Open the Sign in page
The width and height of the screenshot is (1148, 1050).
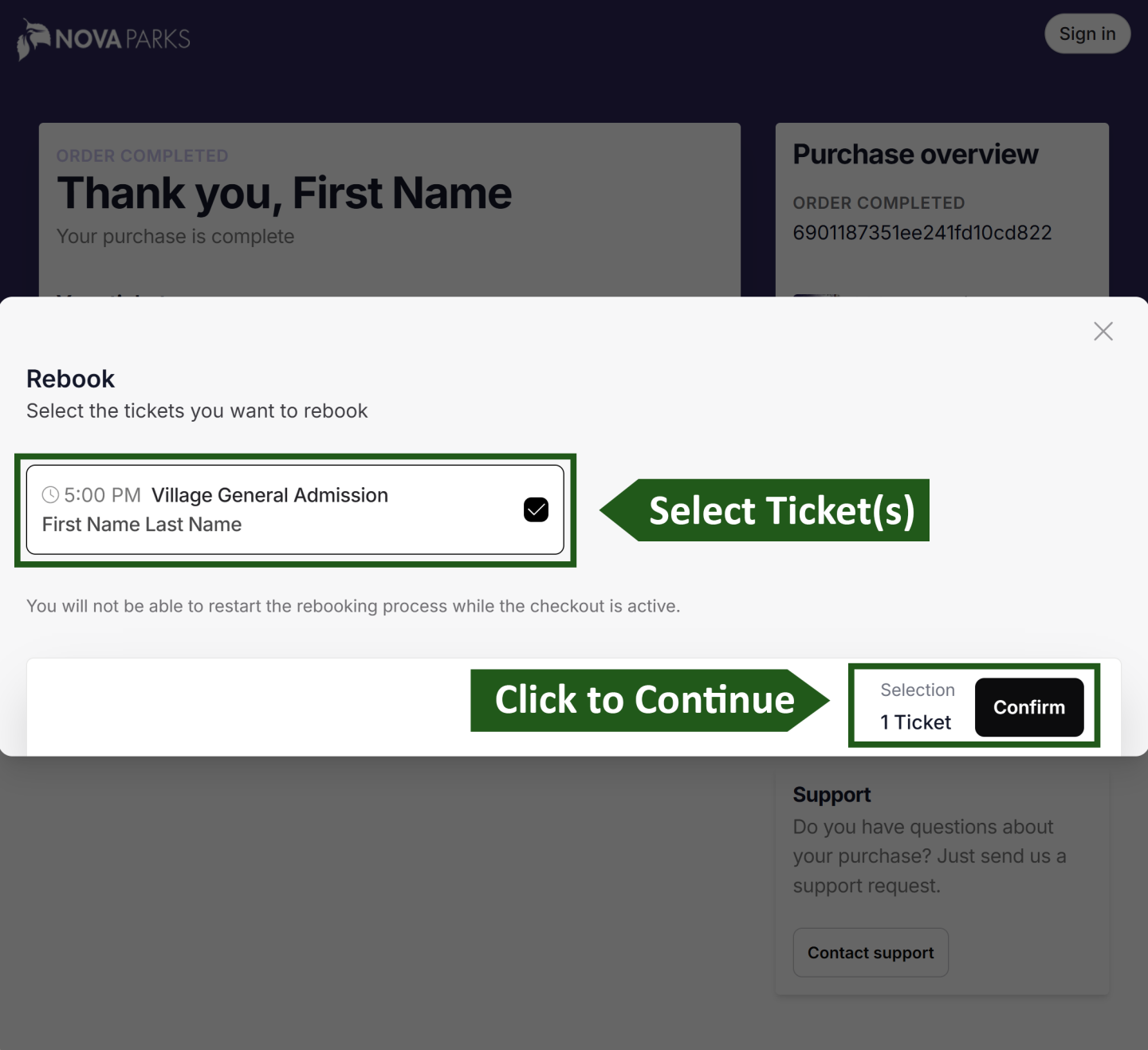pyautogui.click(x=1087, y=33)
